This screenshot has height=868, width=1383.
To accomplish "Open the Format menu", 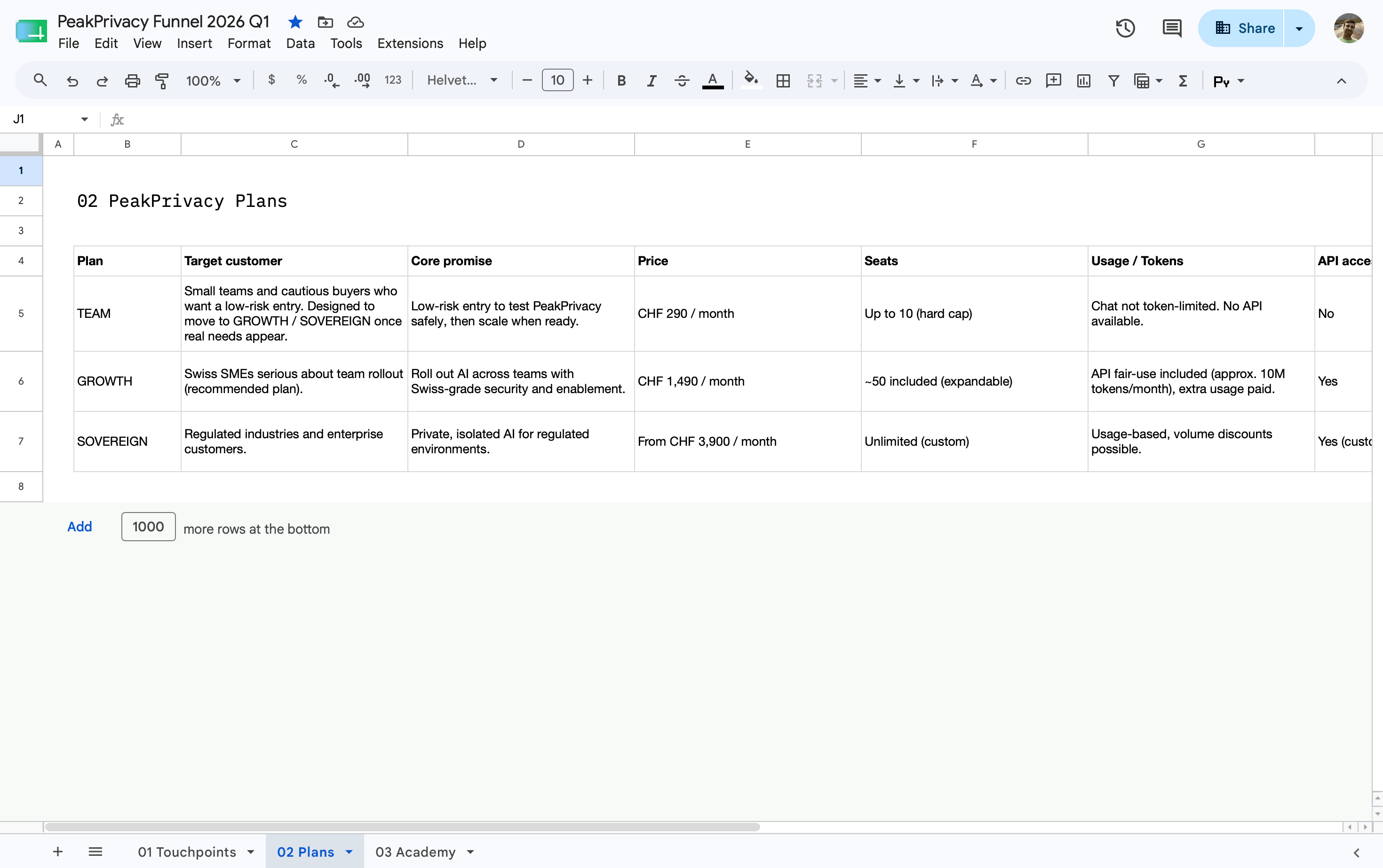I will [249, 44].
